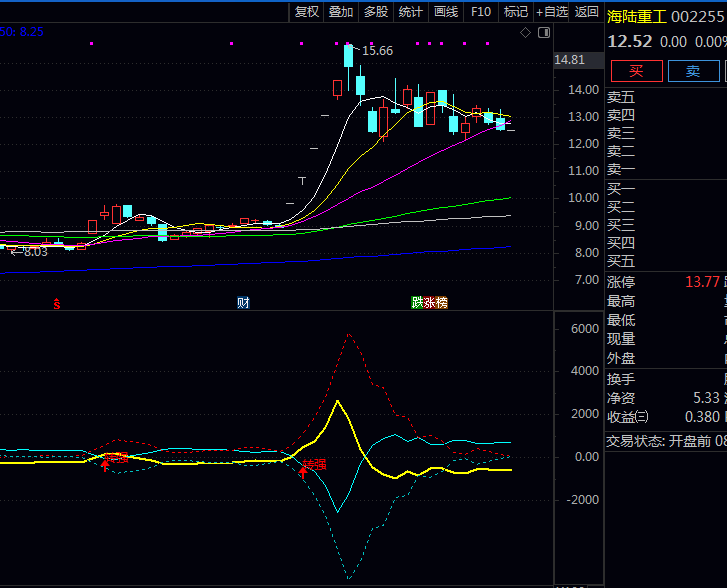727x588 pixels.
Task: Open F10 company information
Action: coord(481,12)
